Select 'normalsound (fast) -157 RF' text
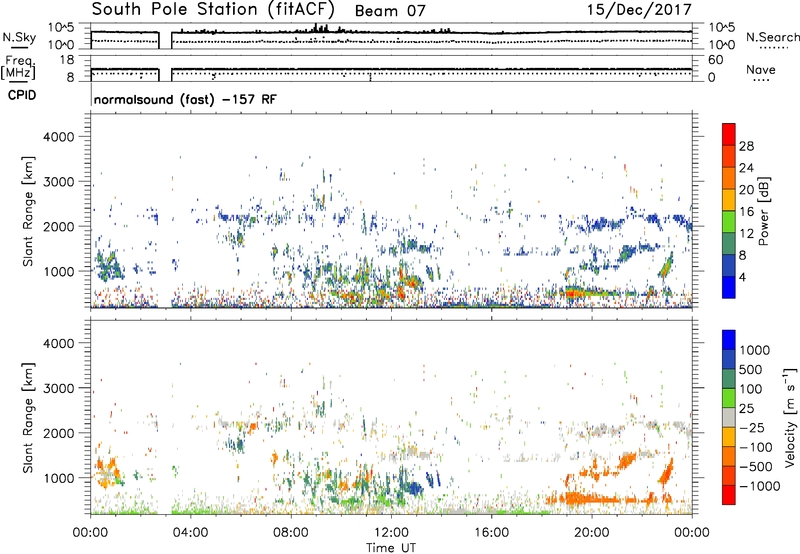The width and height of the screenshot is (800, 554). pos(185,99)
